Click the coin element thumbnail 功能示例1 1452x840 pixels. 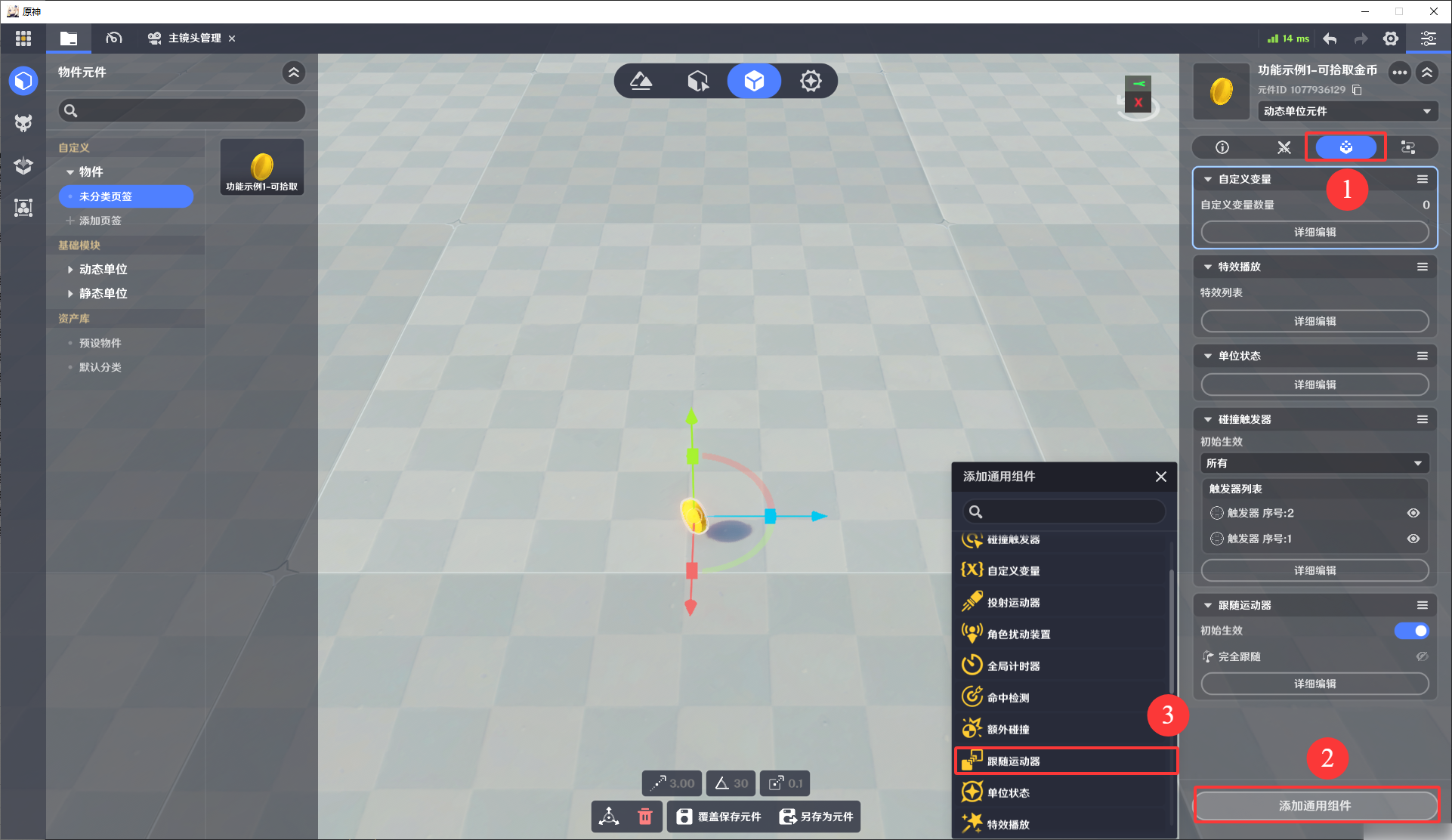point(262,167)
